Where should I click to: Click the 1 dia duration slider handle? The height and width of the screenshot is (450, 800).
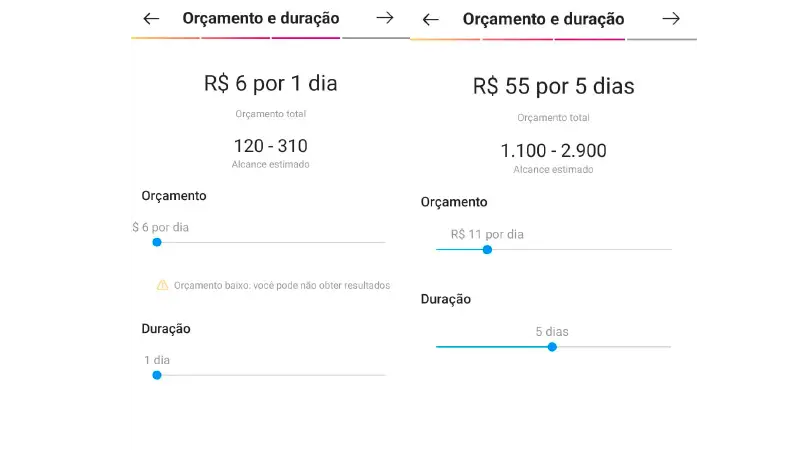[x=157, y=375]
